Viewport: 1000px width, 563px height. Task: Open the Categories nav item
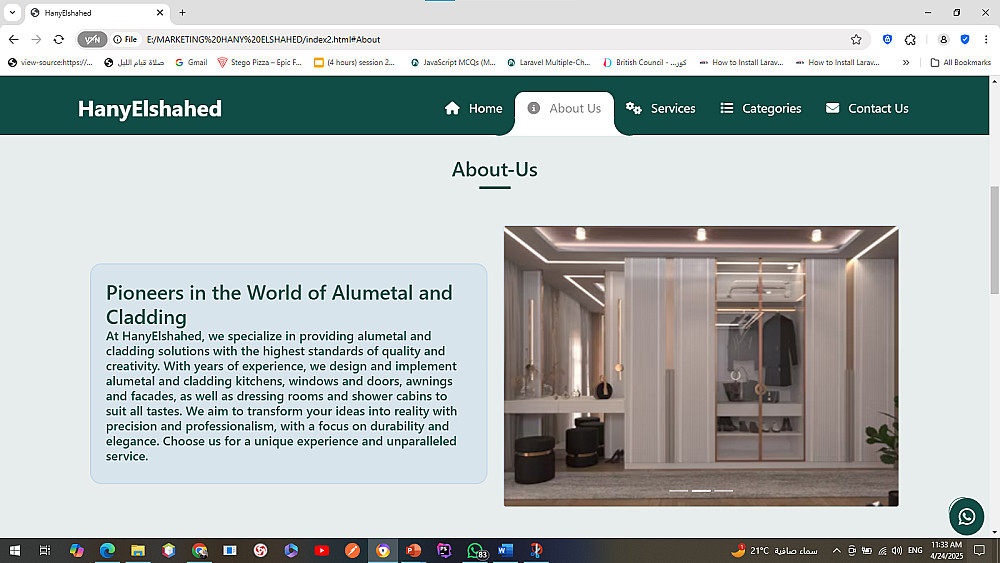point(761,108)
